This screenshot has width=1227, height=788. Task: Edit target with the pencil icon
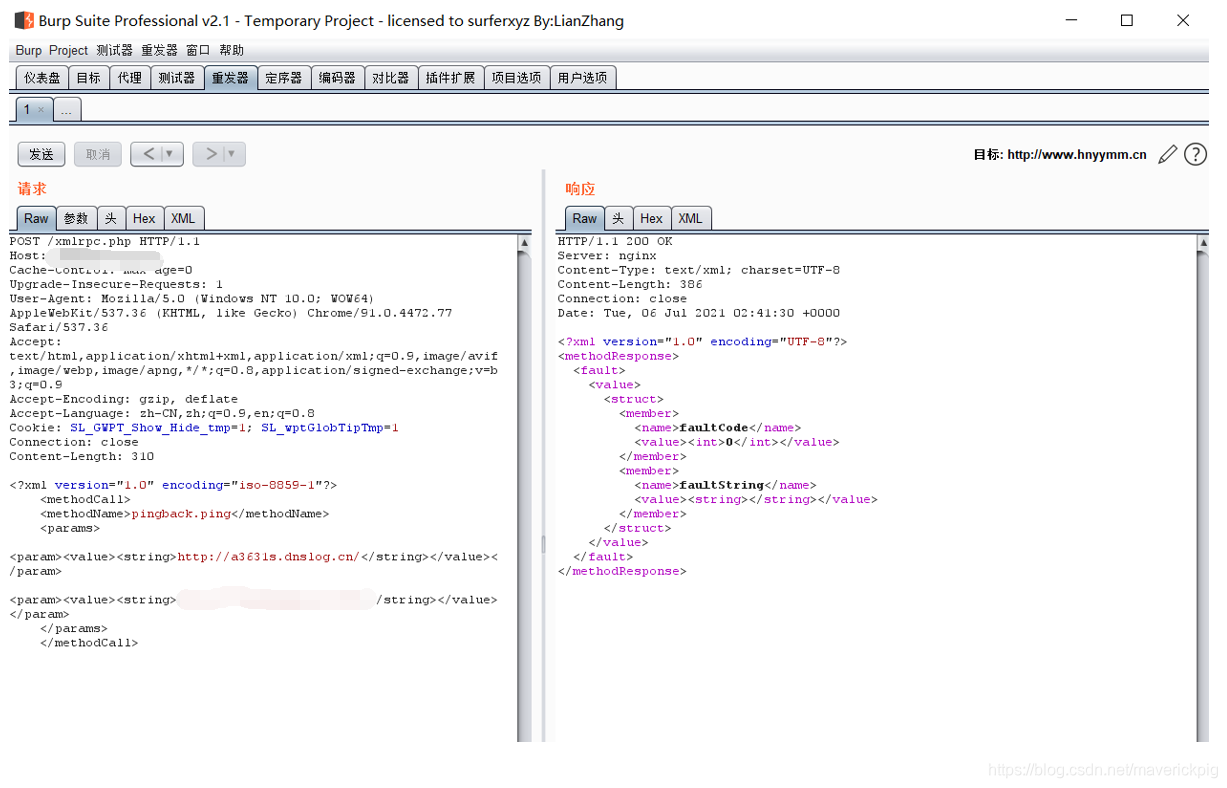click(x=1167, y=154)
